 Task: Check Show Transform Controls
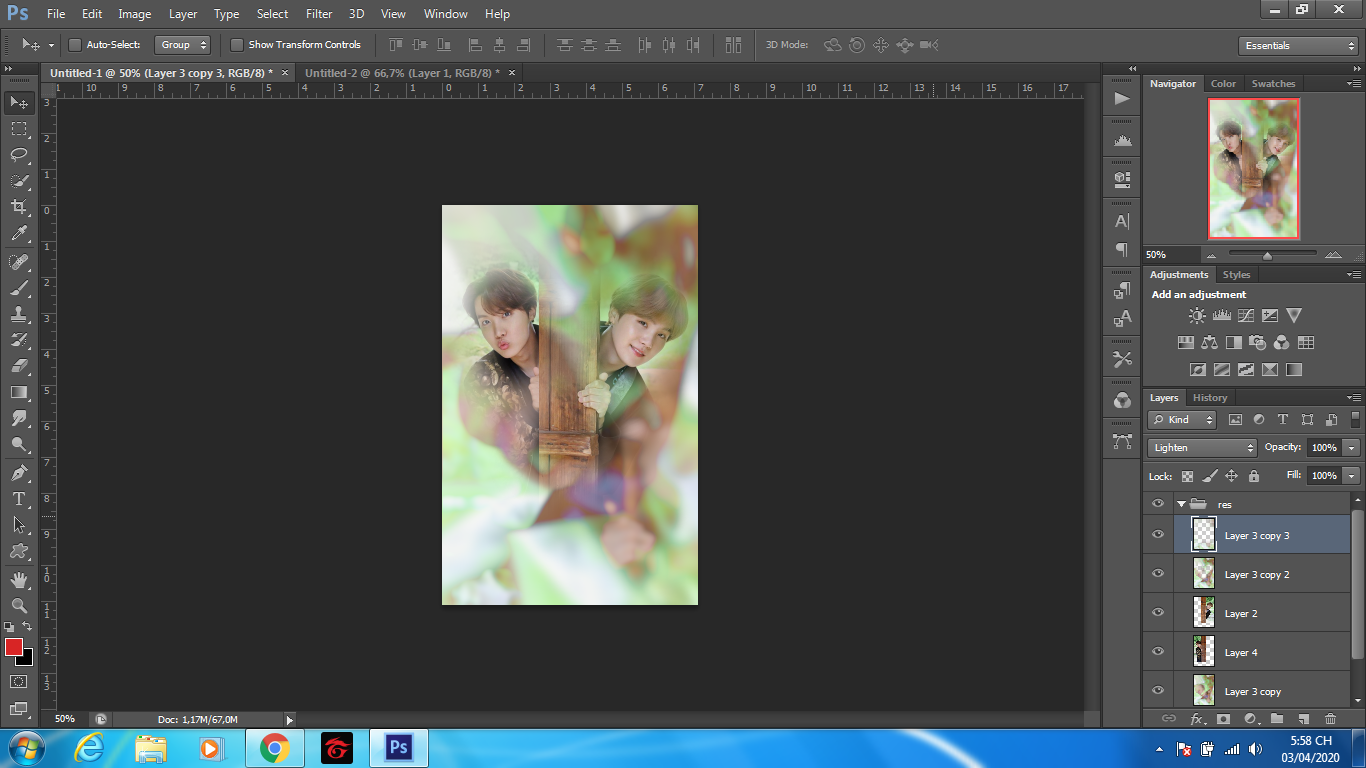pyautogui.click(x=237, y=45)
